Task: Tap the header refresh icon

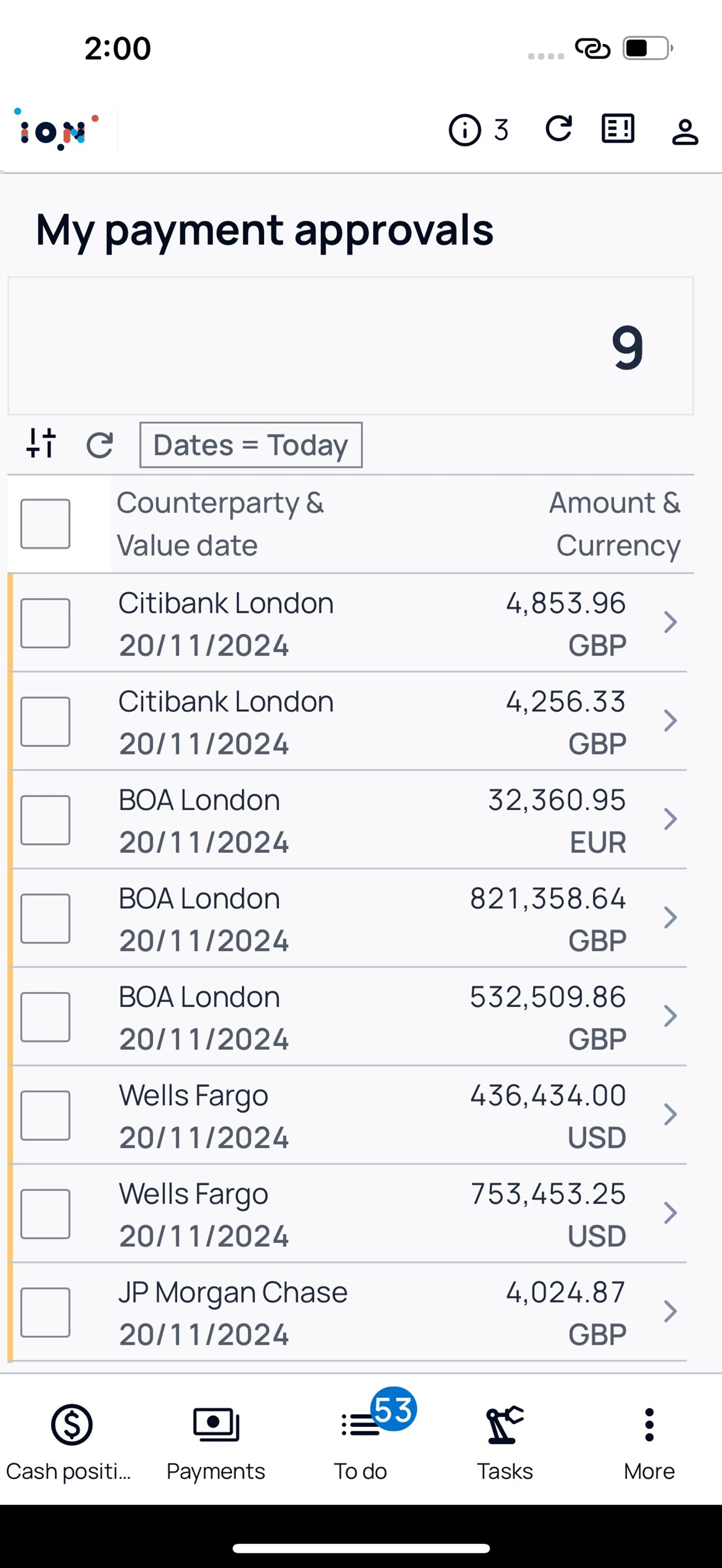Action: pos(558,128)
